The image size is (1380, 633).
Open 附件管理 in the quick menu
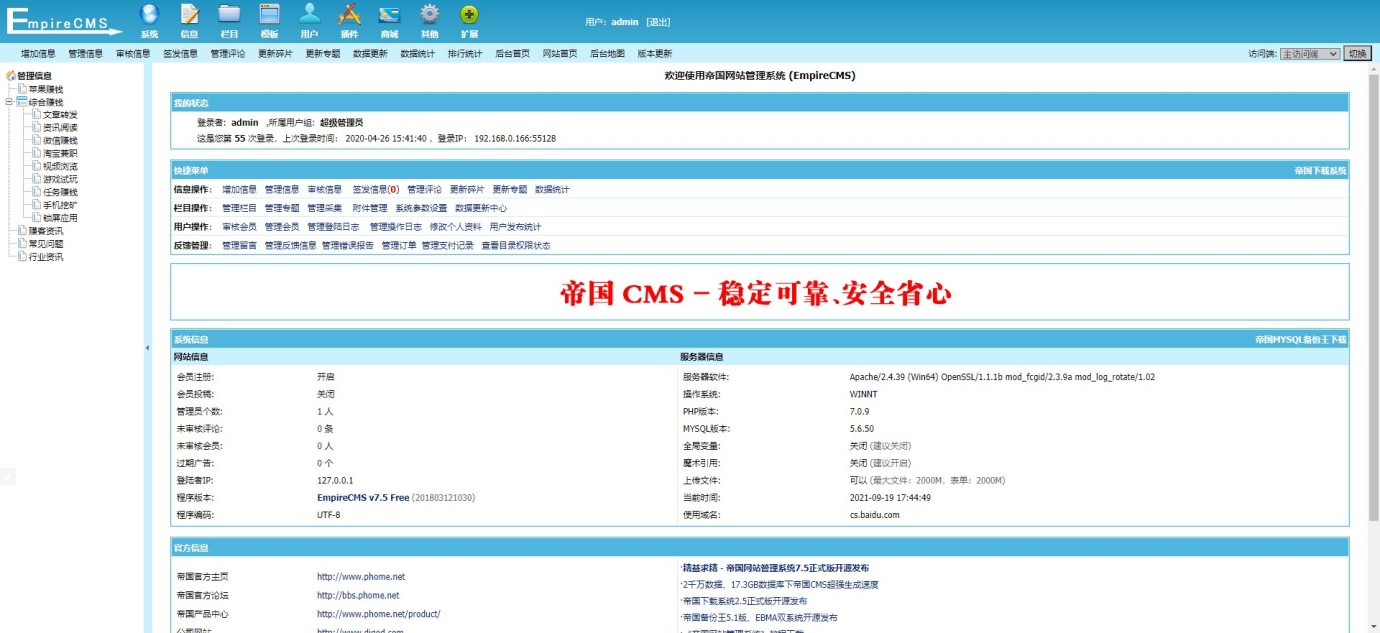pos(370,208)
